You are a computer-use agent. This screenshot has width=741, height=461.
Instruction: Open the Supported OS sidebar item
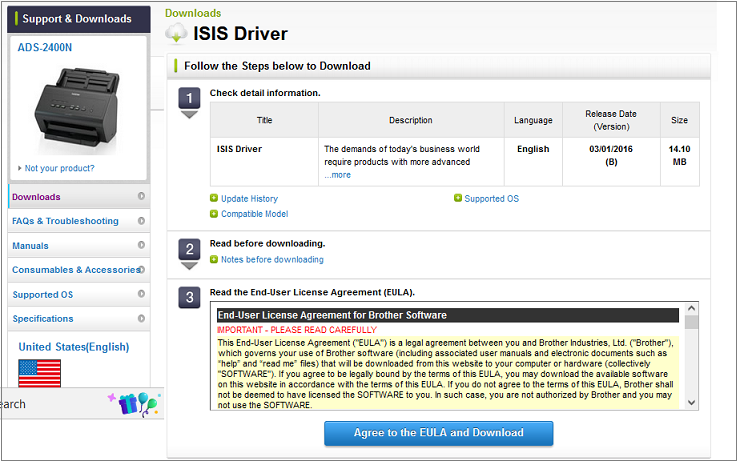point(79,294)
